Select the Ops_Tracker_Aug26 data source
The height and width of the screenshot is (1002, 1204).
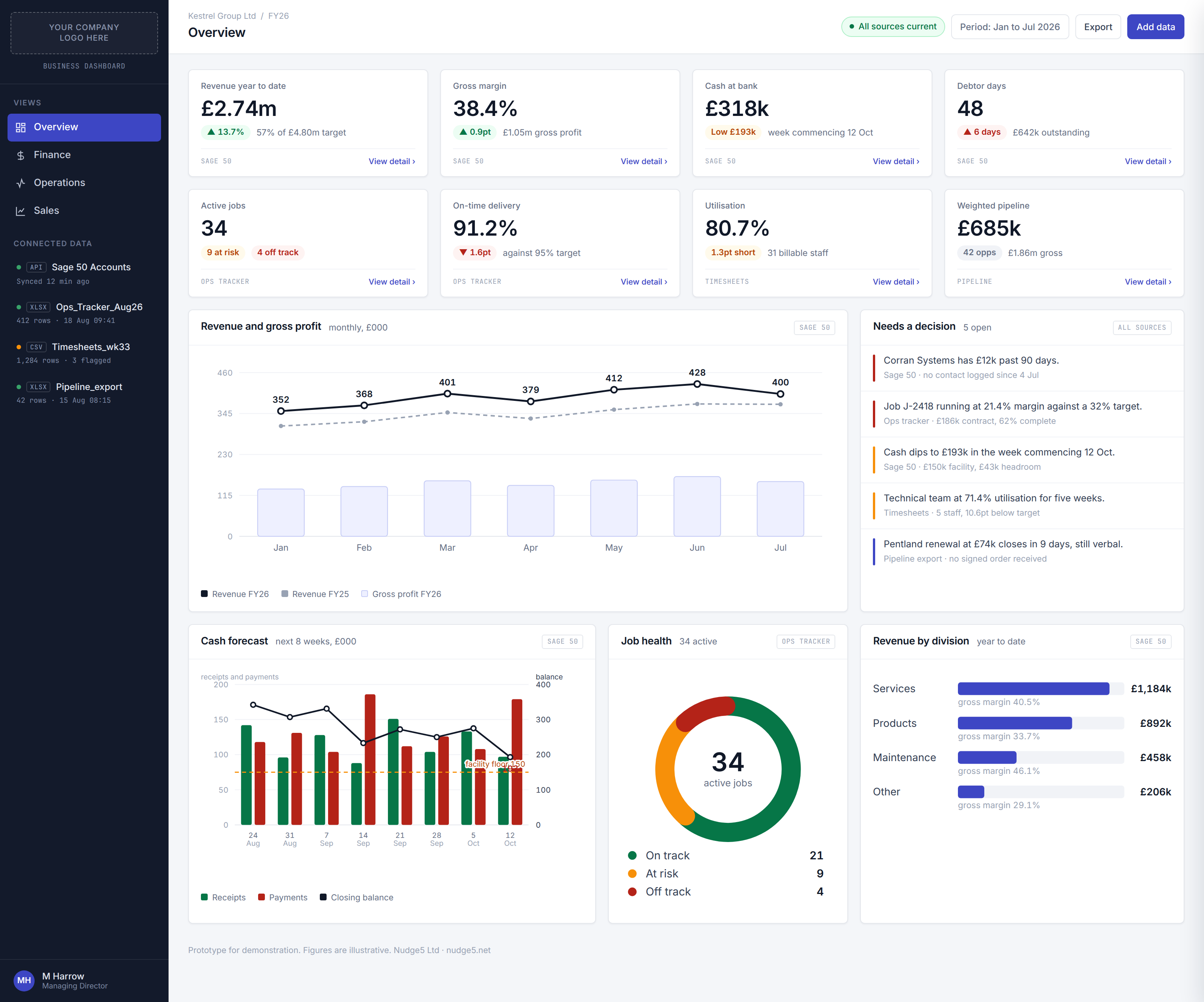click(x=84, y=313)
